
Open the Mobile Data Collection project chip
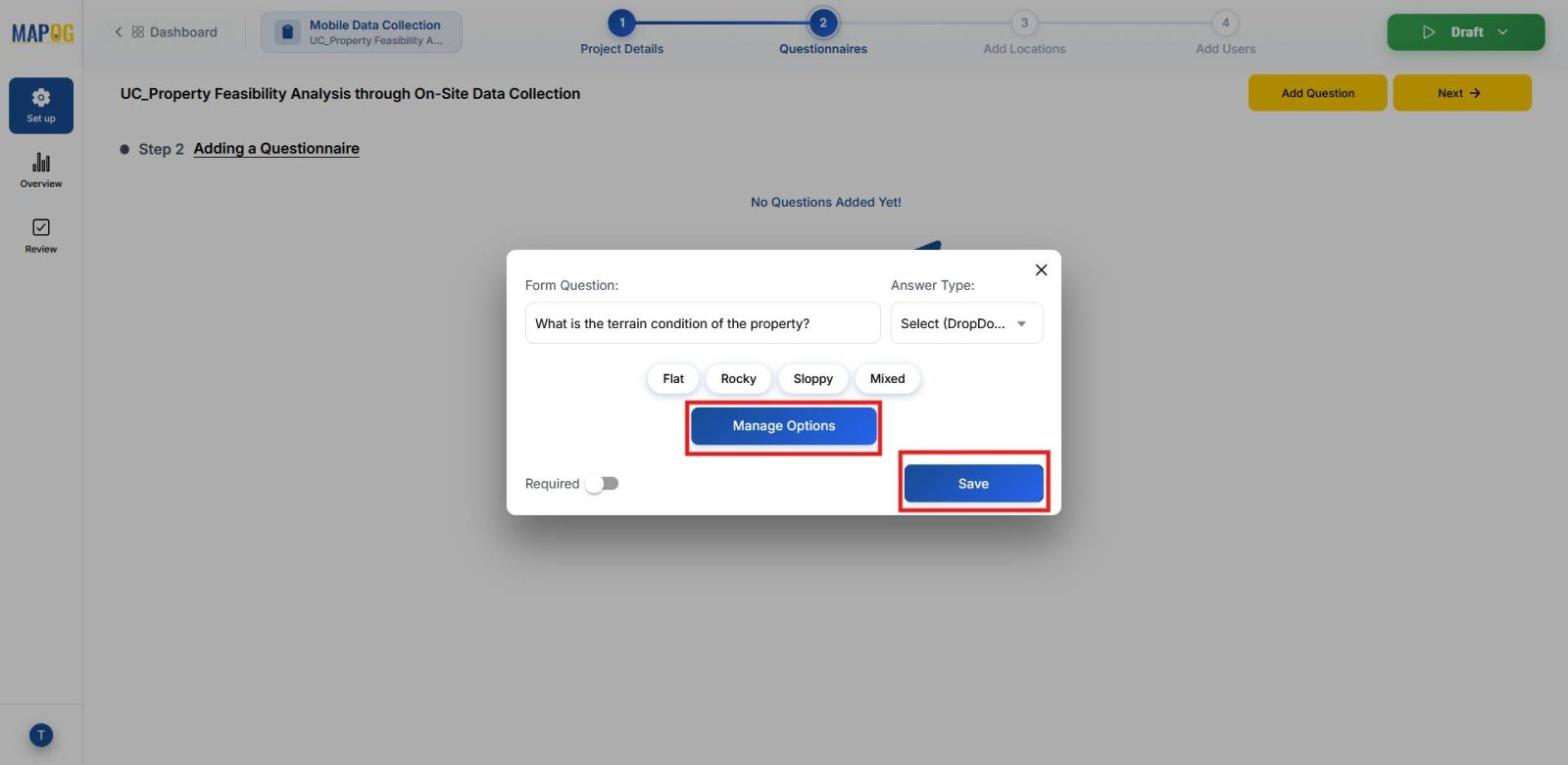coord(362,32)
